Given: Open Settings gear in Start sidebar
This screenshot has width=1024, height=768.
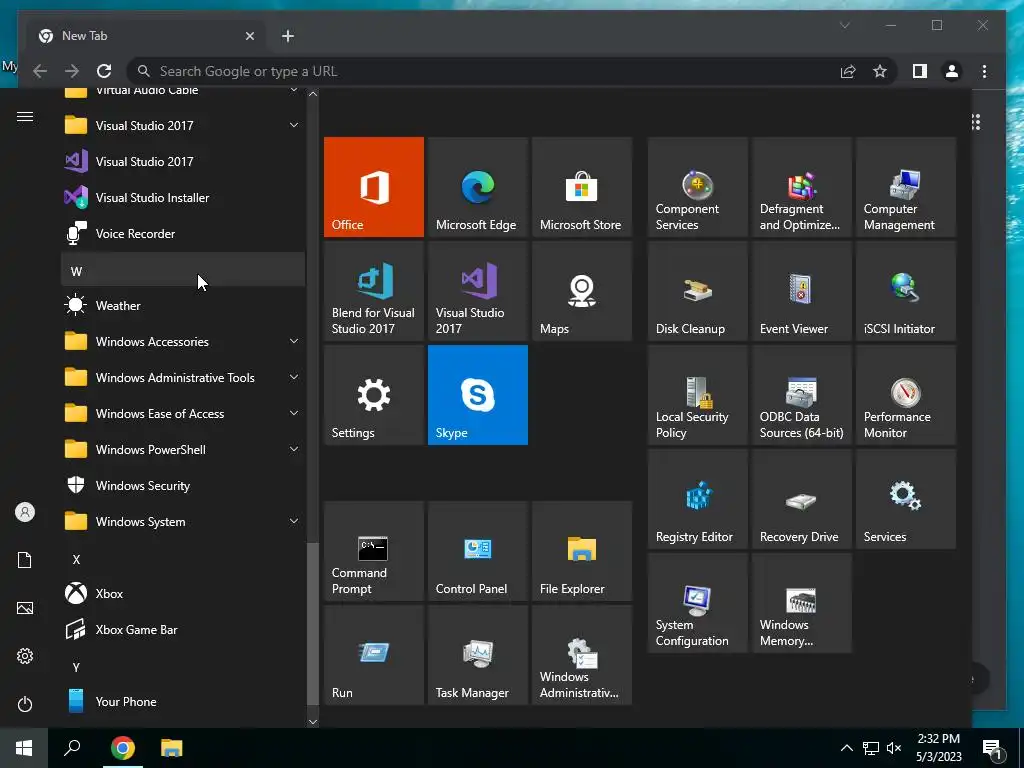Looking at the screenshot, I should (25, 656).
